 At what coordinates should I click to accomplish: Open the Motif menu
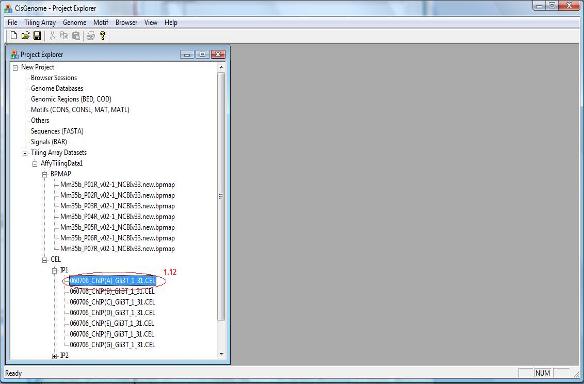tap(101, 23)
